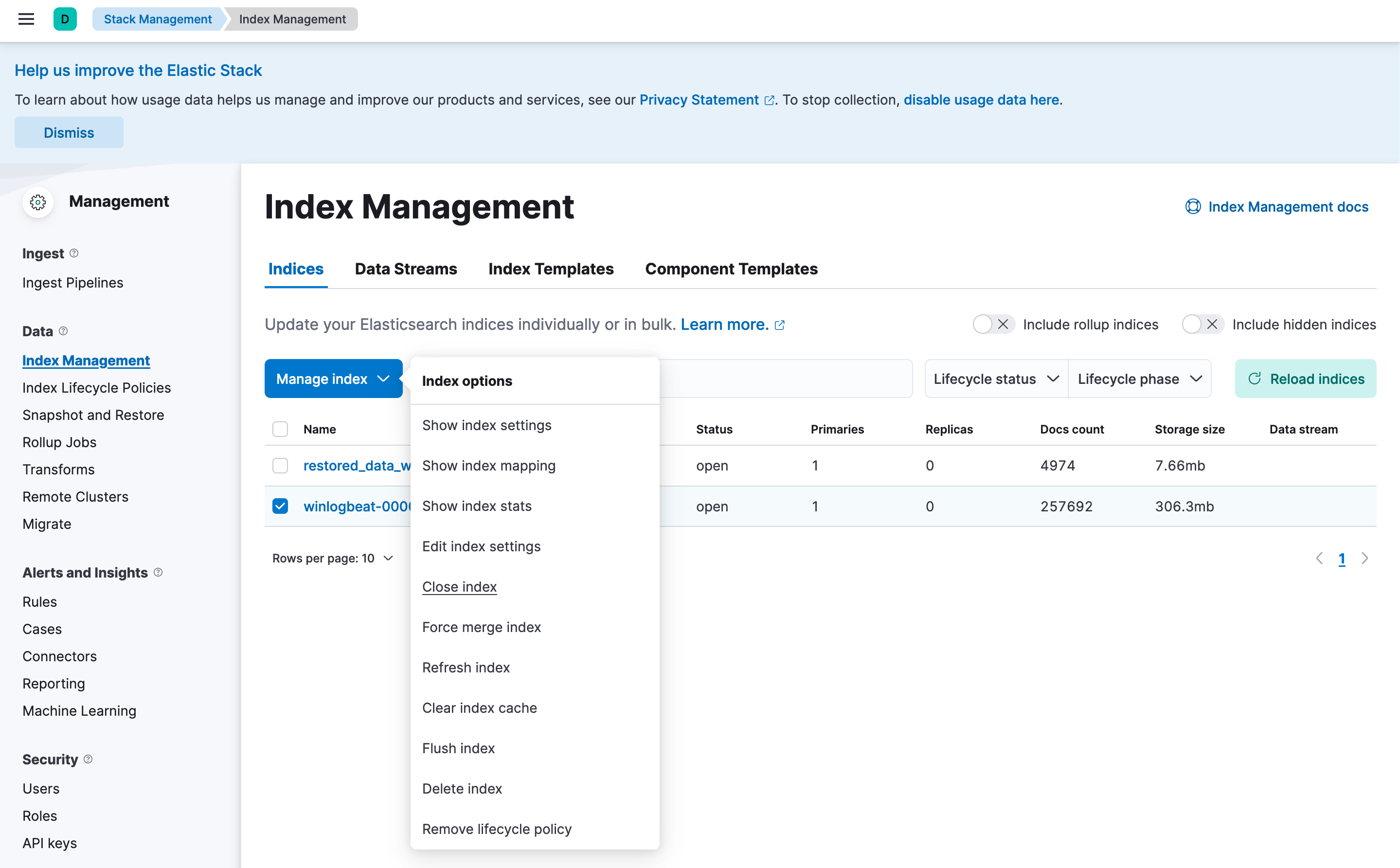The width and height of the screenshot is (1400, 868).
Task: Open restored_data_w index link
Action: pos(357,466)
